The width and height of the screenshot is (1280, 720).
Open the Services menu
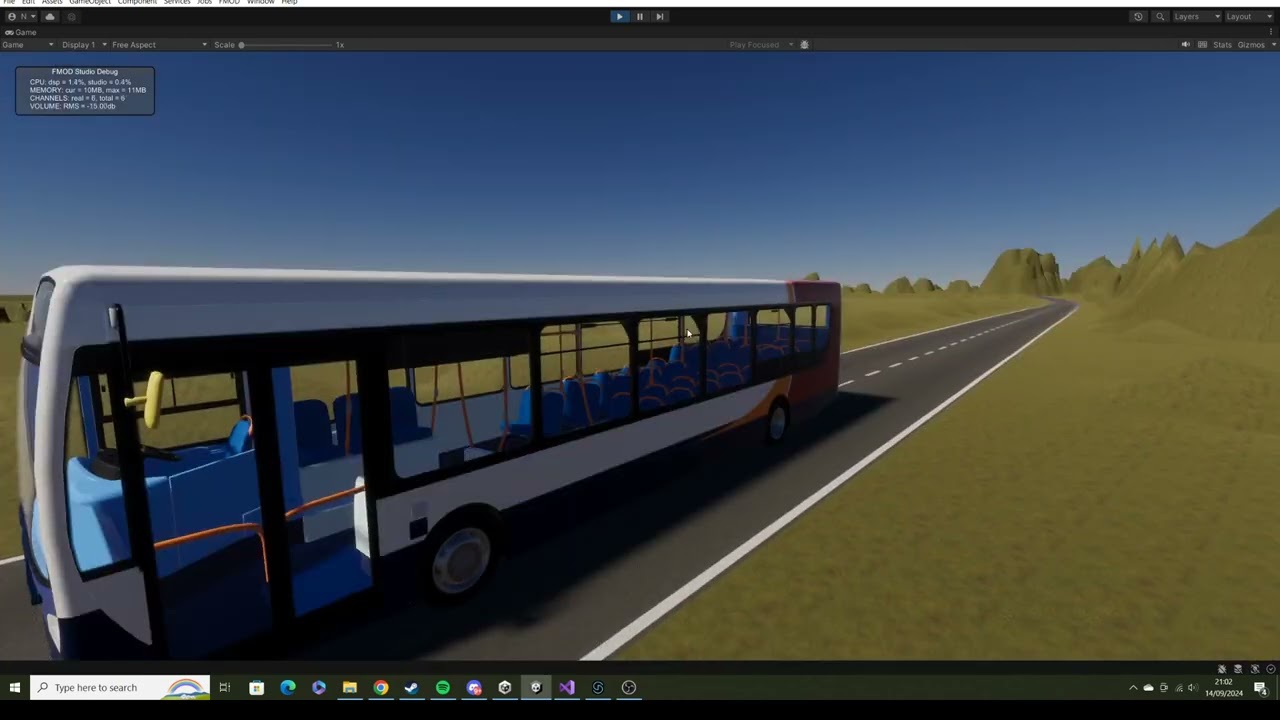pyautogui.click(x=177, y=2)
